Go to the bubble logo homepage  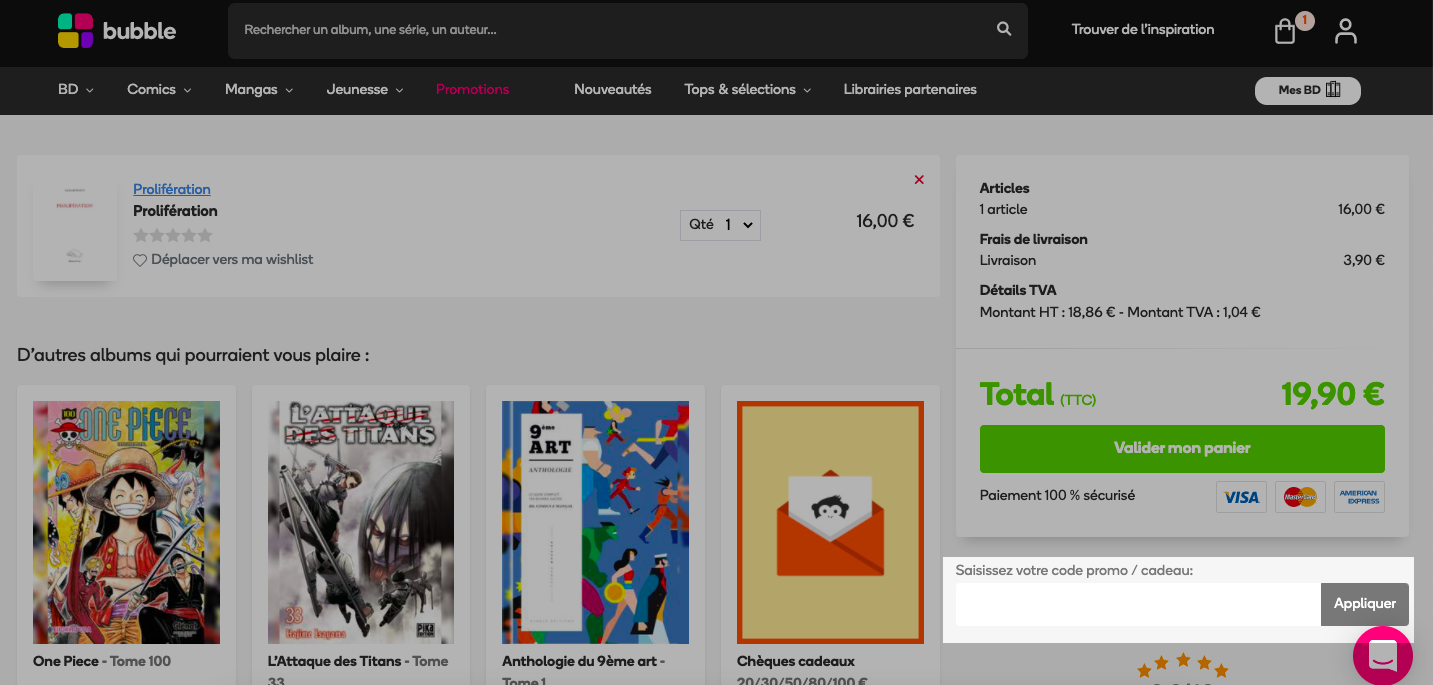(116, 31)
